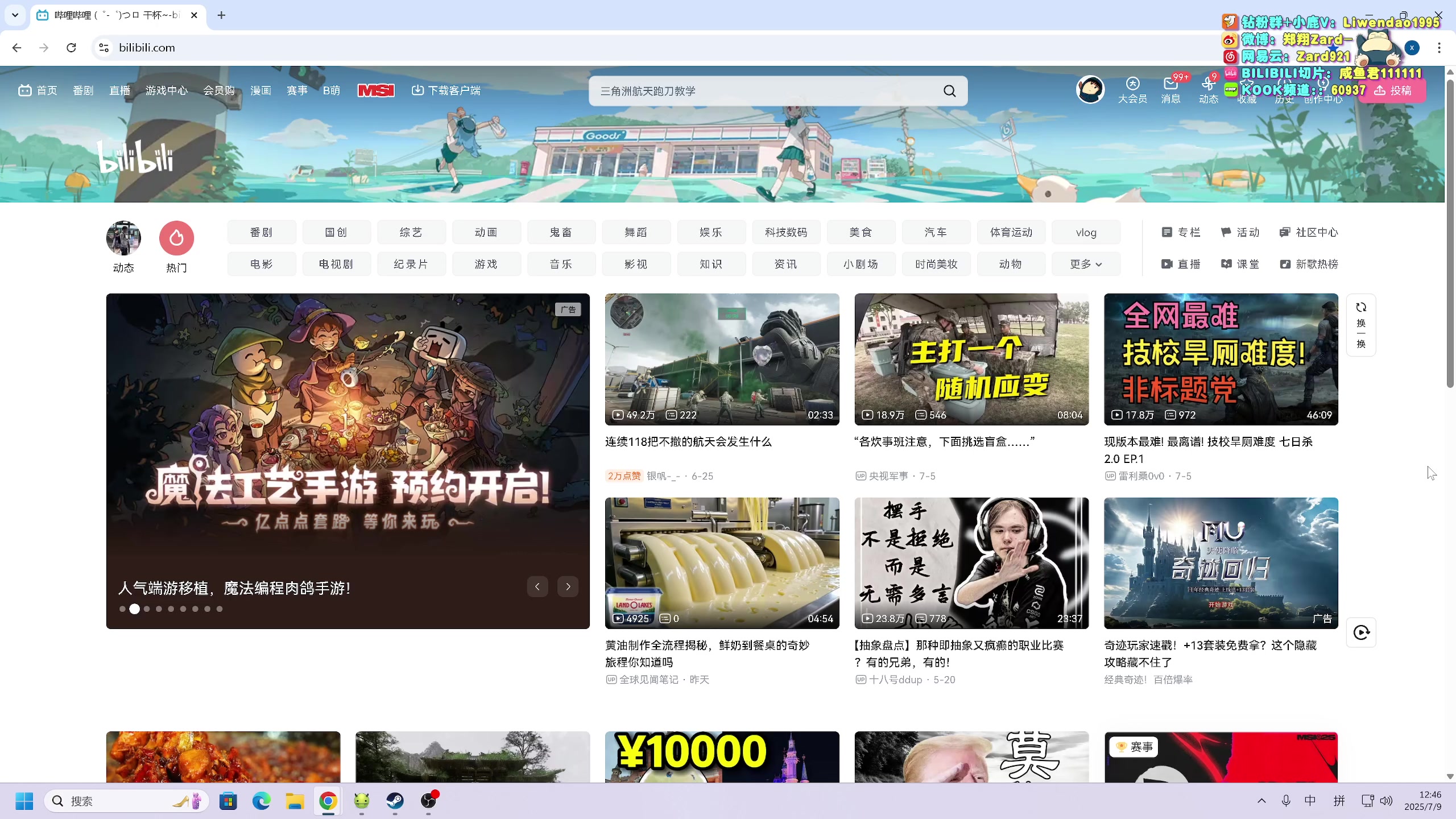Open Steam from the taskbar

point(395,801)
